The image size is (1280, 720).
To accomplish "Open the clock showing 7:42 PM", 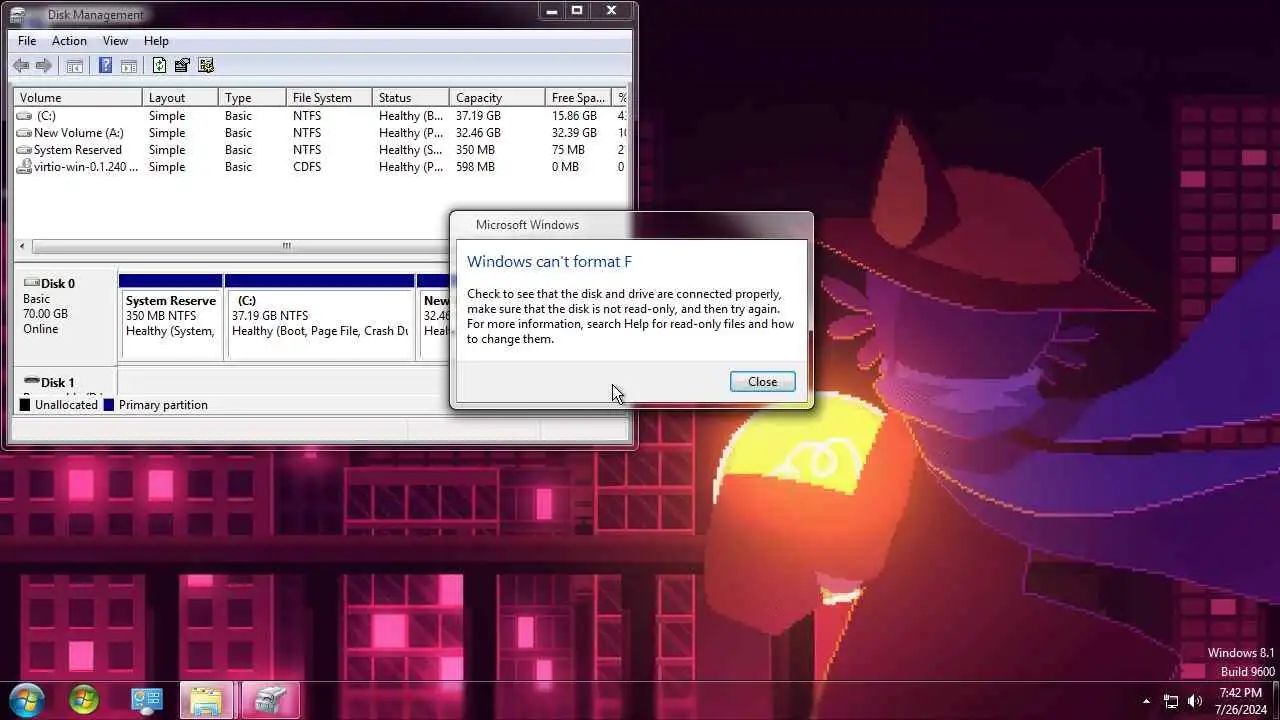I will tap(1241, 693).
